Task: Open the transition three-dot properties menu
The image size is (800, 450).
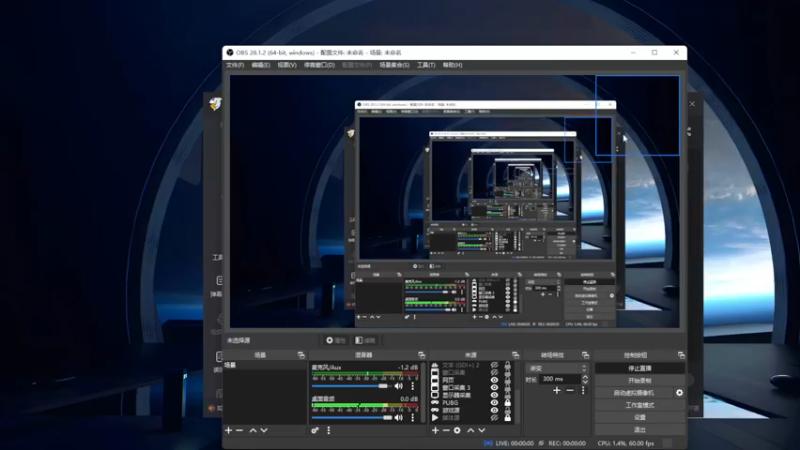Action: 583,390
